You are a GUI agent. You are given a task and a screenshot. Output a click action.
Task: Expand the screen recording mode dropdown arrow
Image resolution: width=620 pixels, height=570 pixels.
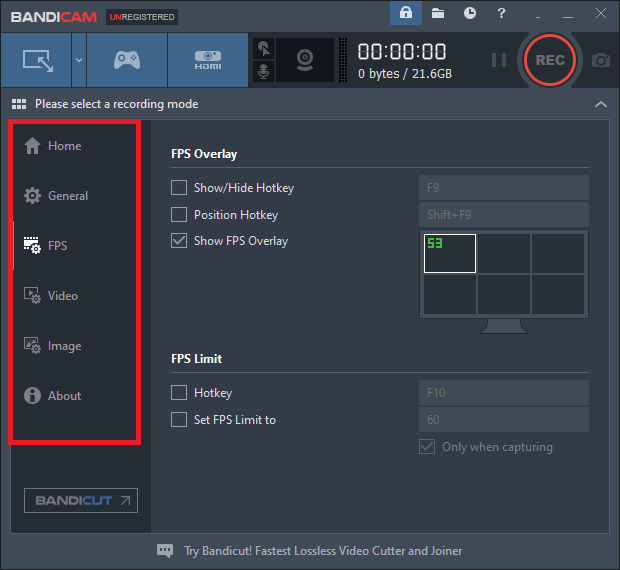(78, 60)
